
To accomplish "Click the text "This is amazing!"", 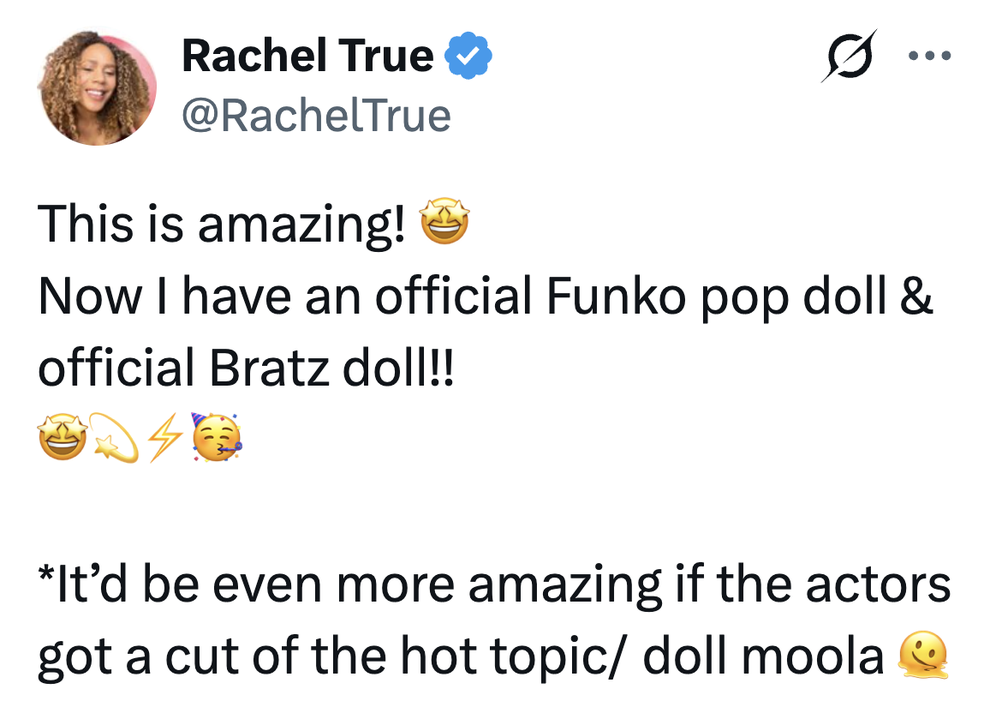I will [x=222, y=224].
